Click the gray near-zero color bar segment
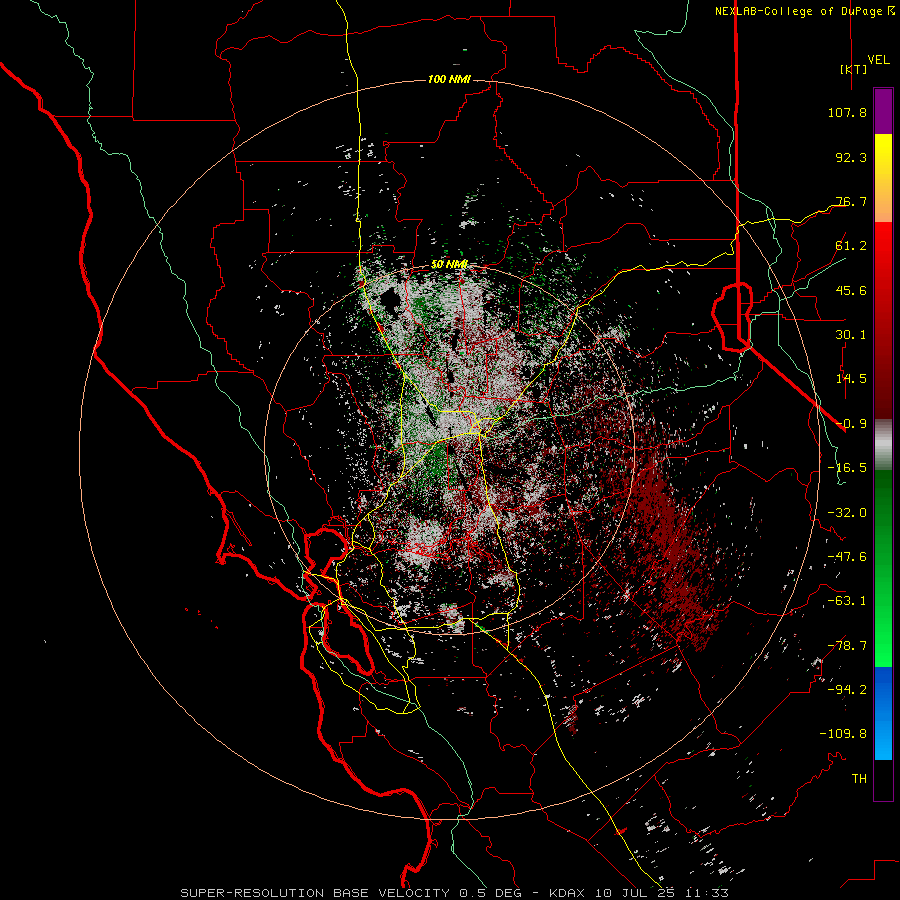The image size is (900, 900). [x=883, y=445]
